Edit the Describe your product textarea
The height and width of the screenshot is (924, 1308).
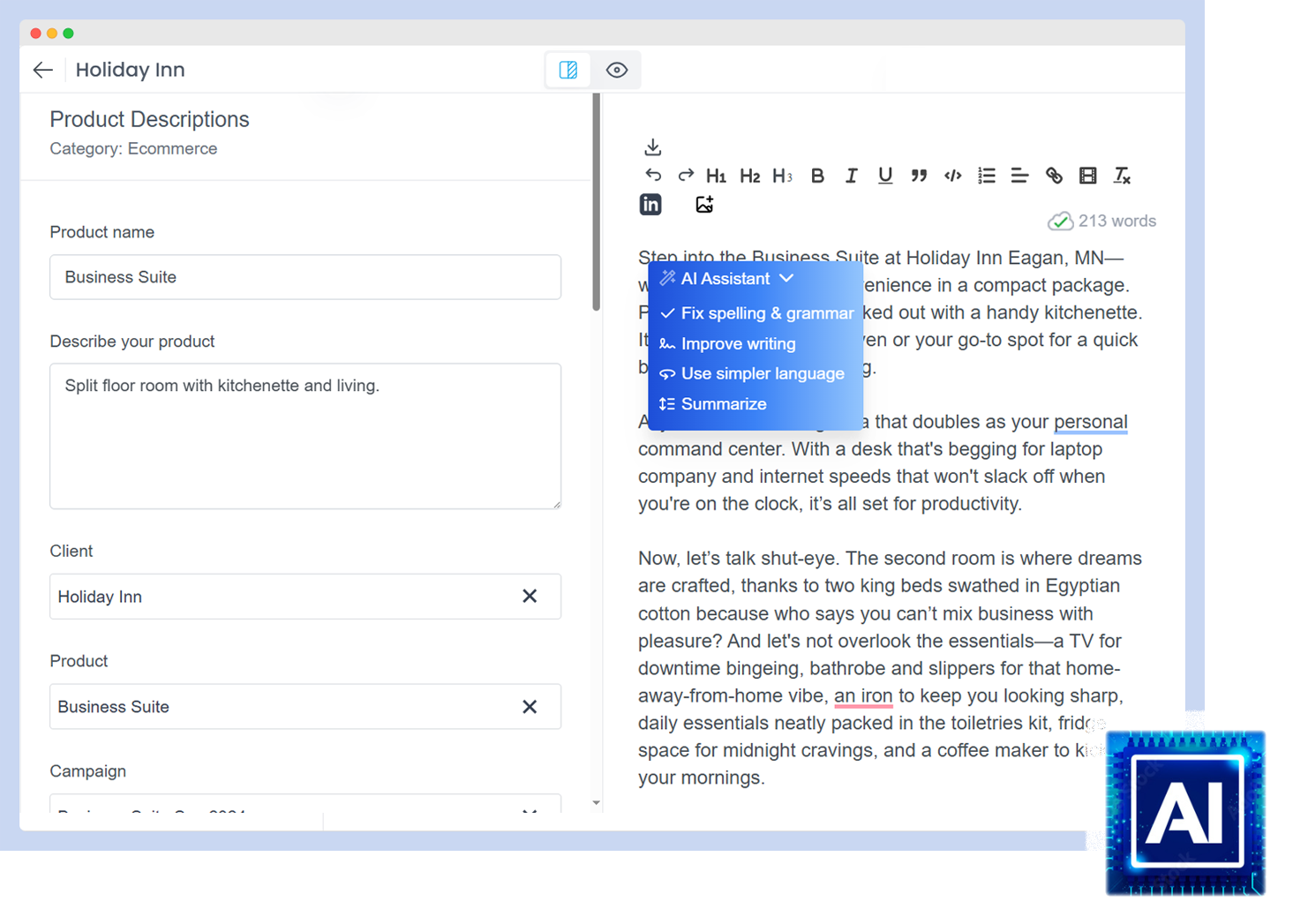tap(305, 436)
